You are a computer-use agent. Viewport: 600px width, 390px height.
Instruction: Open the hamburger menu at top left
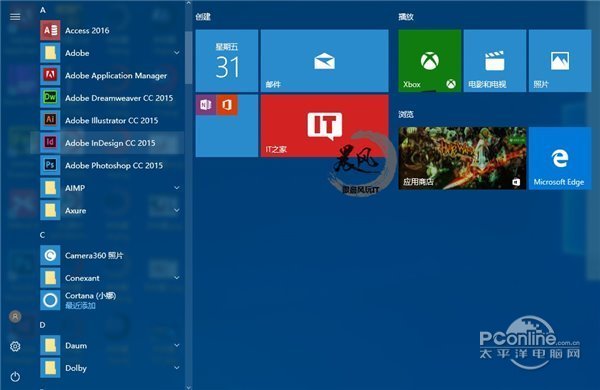pyautogui.click(x=15, y=16)
